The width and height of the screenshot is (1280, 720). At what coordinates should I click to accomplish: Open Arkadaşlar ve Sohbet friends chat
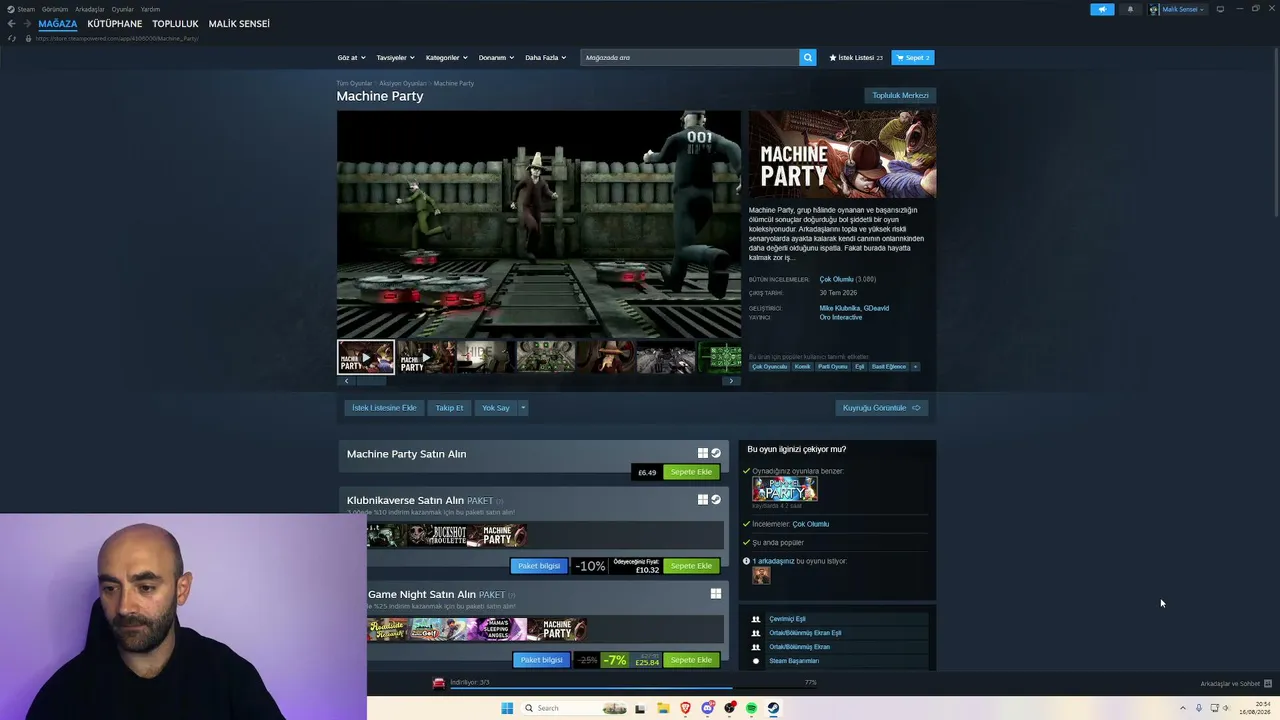tap(1236, 684)
